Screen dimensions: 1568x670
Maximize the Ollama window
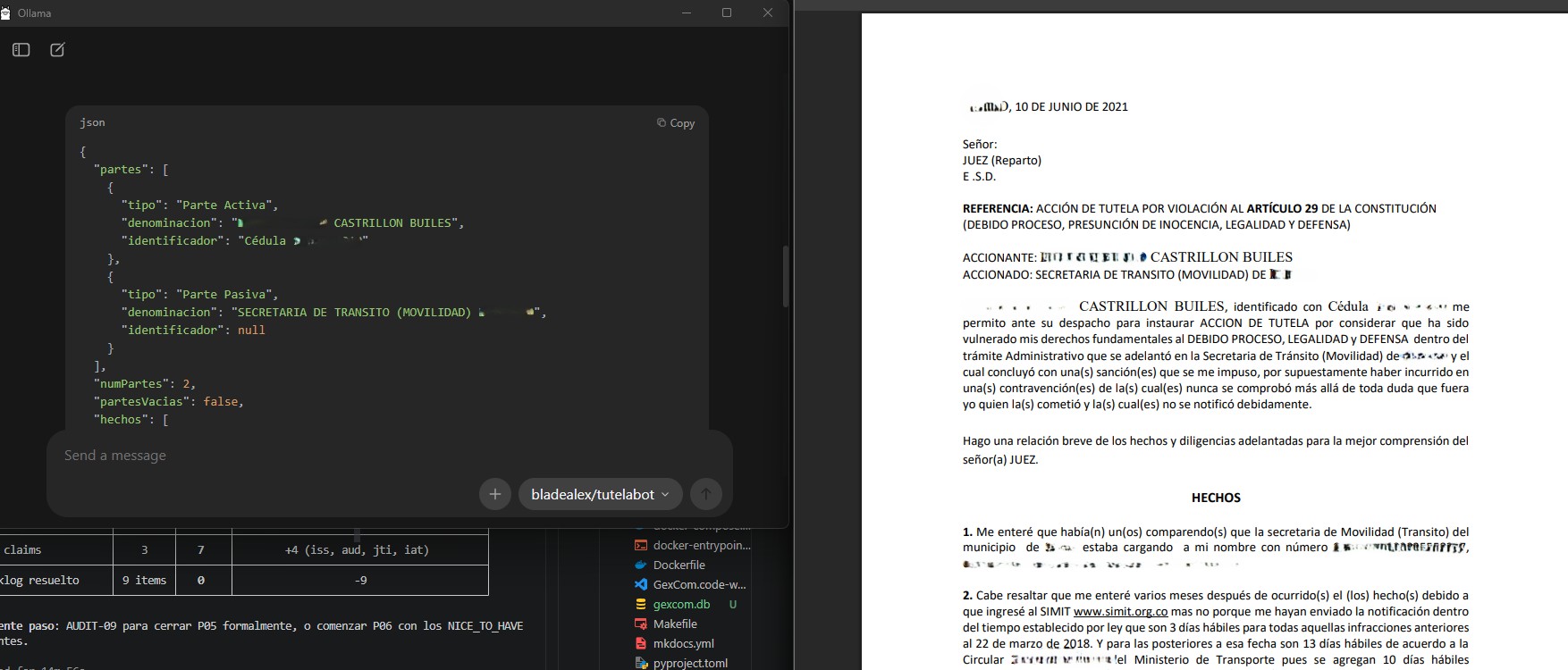[727, 13]
